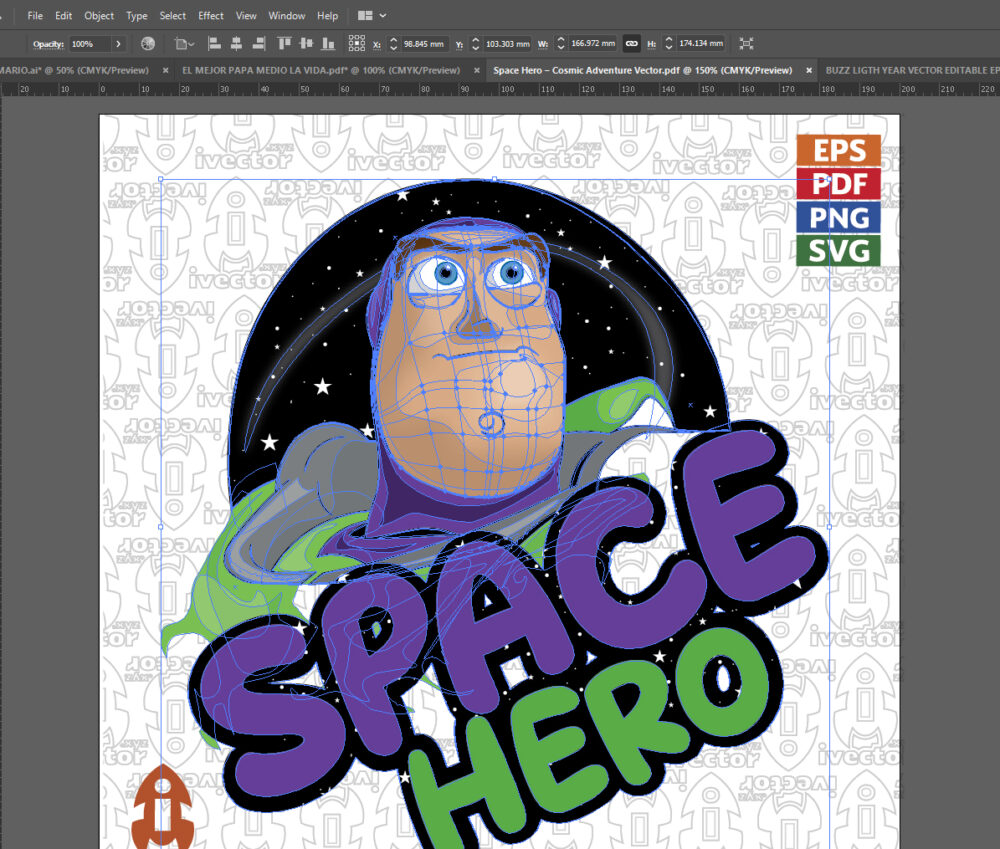Click the orange rocket logo on artboard
The width and height of the screenshot is (1000, 849).
pyautogui.click(x=163, y=806)
